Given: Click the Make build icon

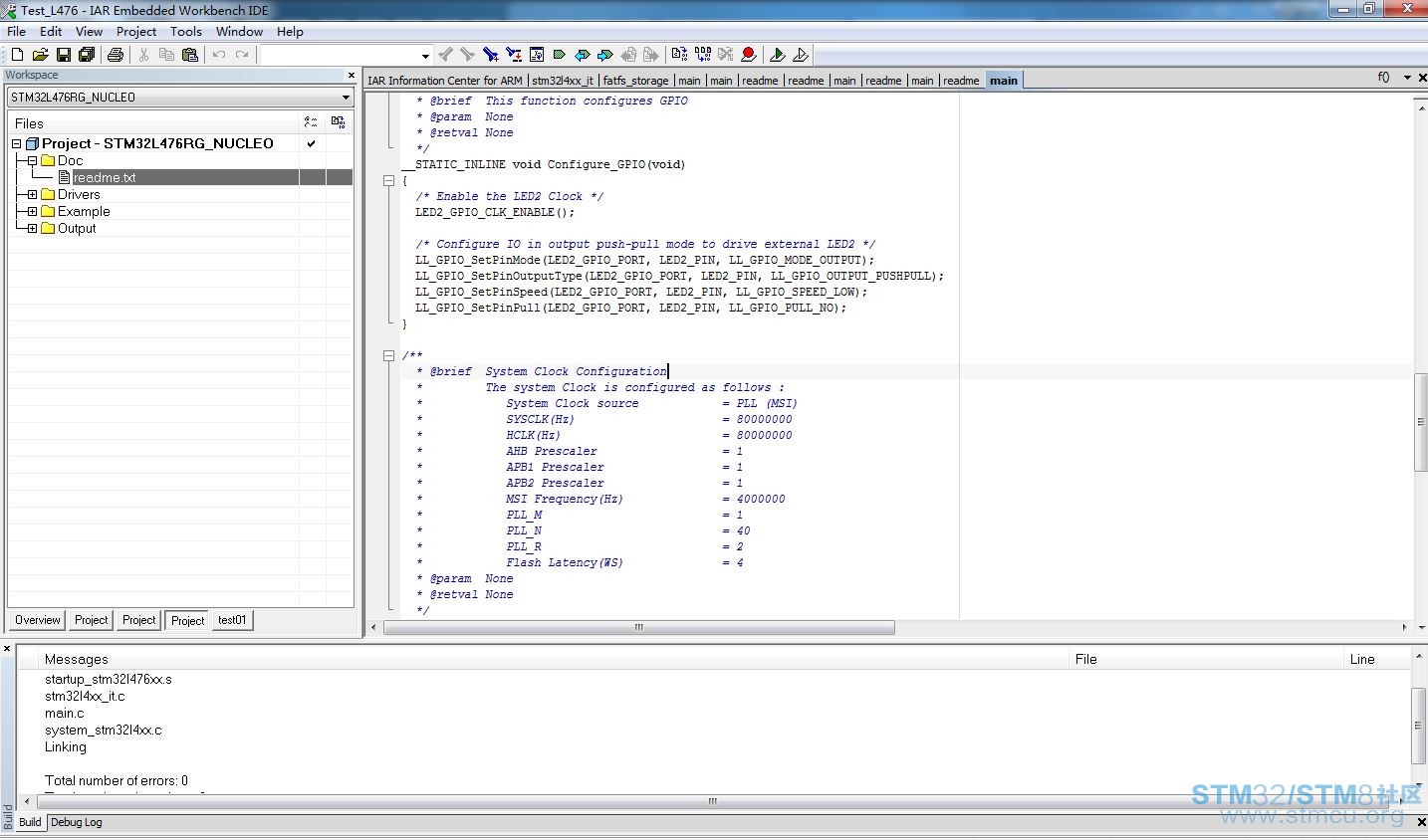Looking at the screenshot, I should pos(703,55).
